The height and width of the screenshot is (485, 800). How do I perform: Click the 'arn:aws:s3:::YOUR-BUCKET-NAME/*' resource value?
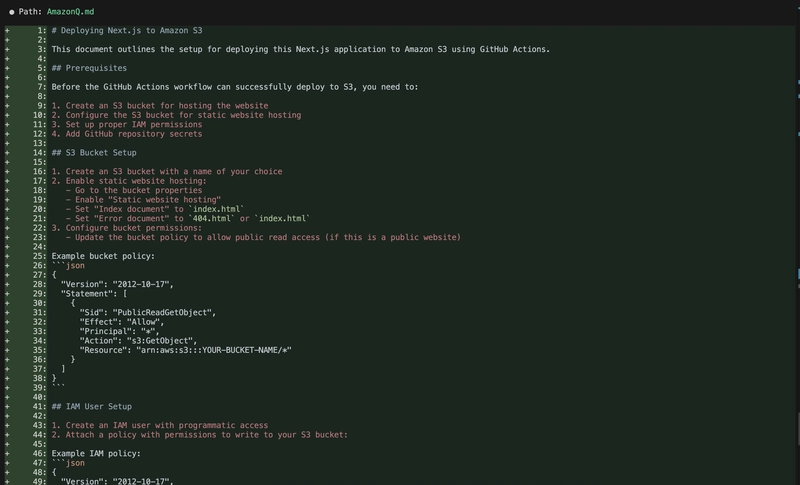click(x=214, y=350)
